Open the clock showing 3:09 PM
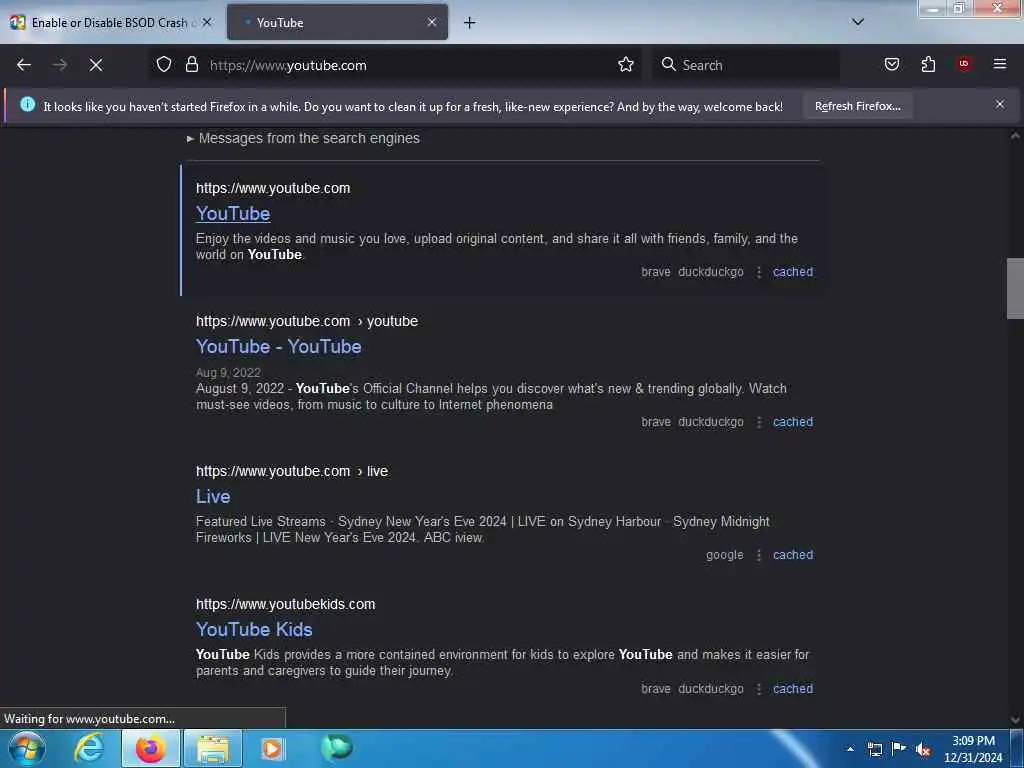Viewport: 1024px width, 768px height. click(973, 749)
